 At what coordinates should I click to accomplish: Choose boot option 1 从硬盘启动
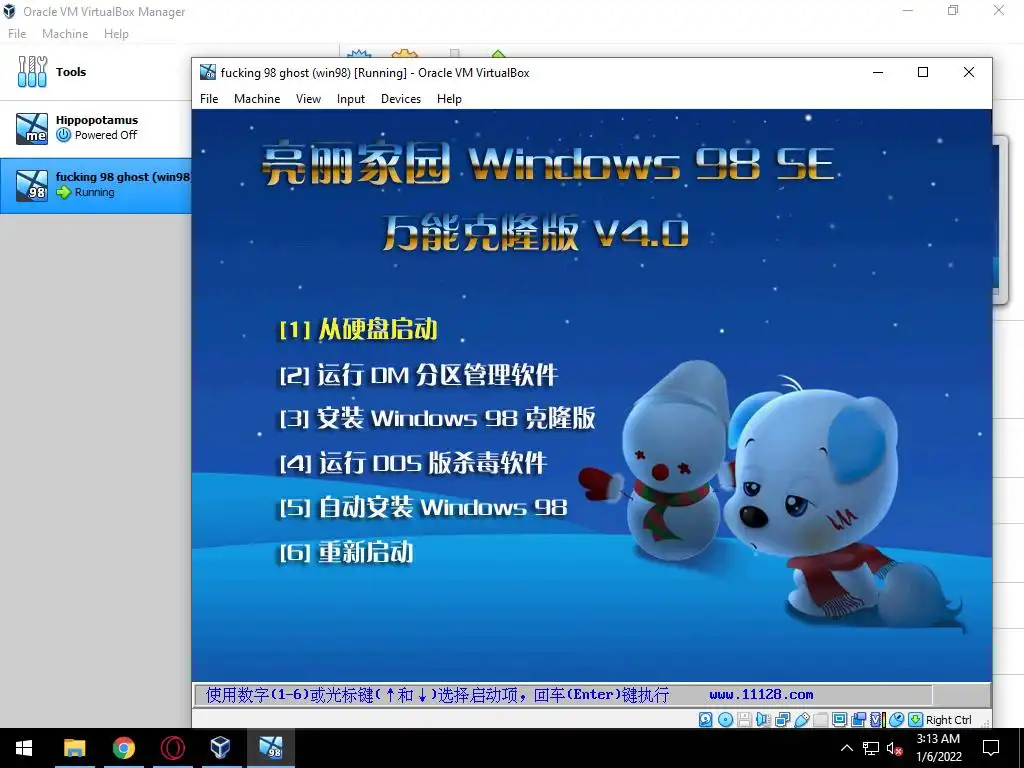[358, 329]
